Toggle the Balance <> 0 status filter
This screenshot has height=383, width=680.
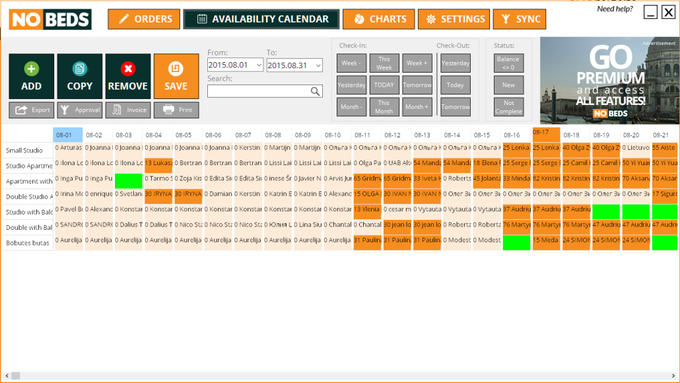click(509, 63)
